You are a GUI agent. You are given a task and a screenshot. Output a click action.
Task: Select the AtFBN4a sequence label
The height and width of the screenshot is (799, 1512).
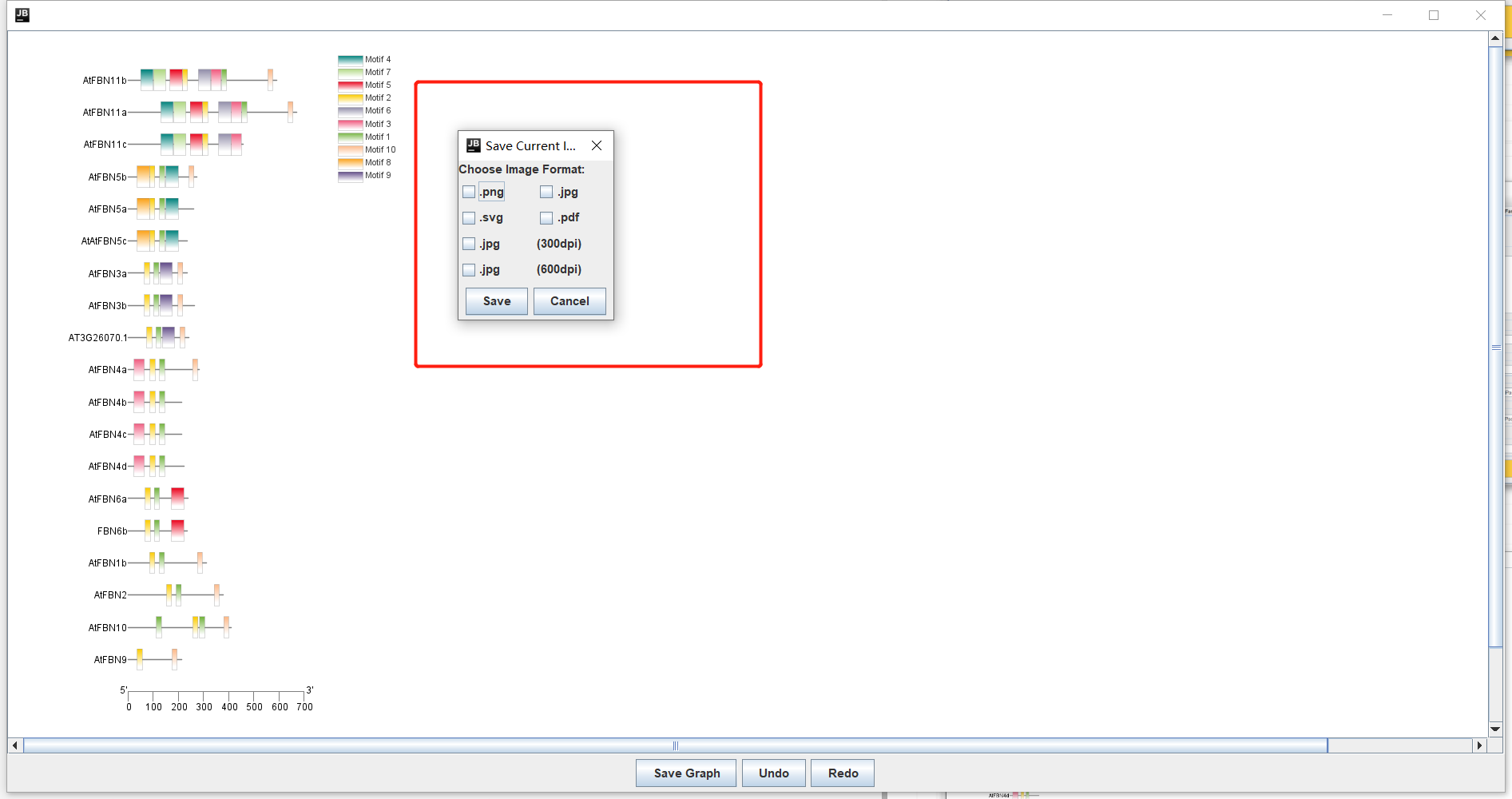pyautogui.click(x=108, y=370)
